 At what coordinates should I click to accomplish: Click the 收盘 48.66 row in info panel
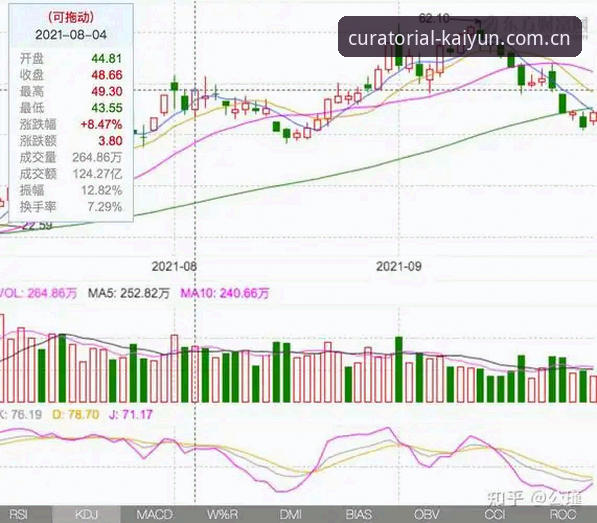71,75
